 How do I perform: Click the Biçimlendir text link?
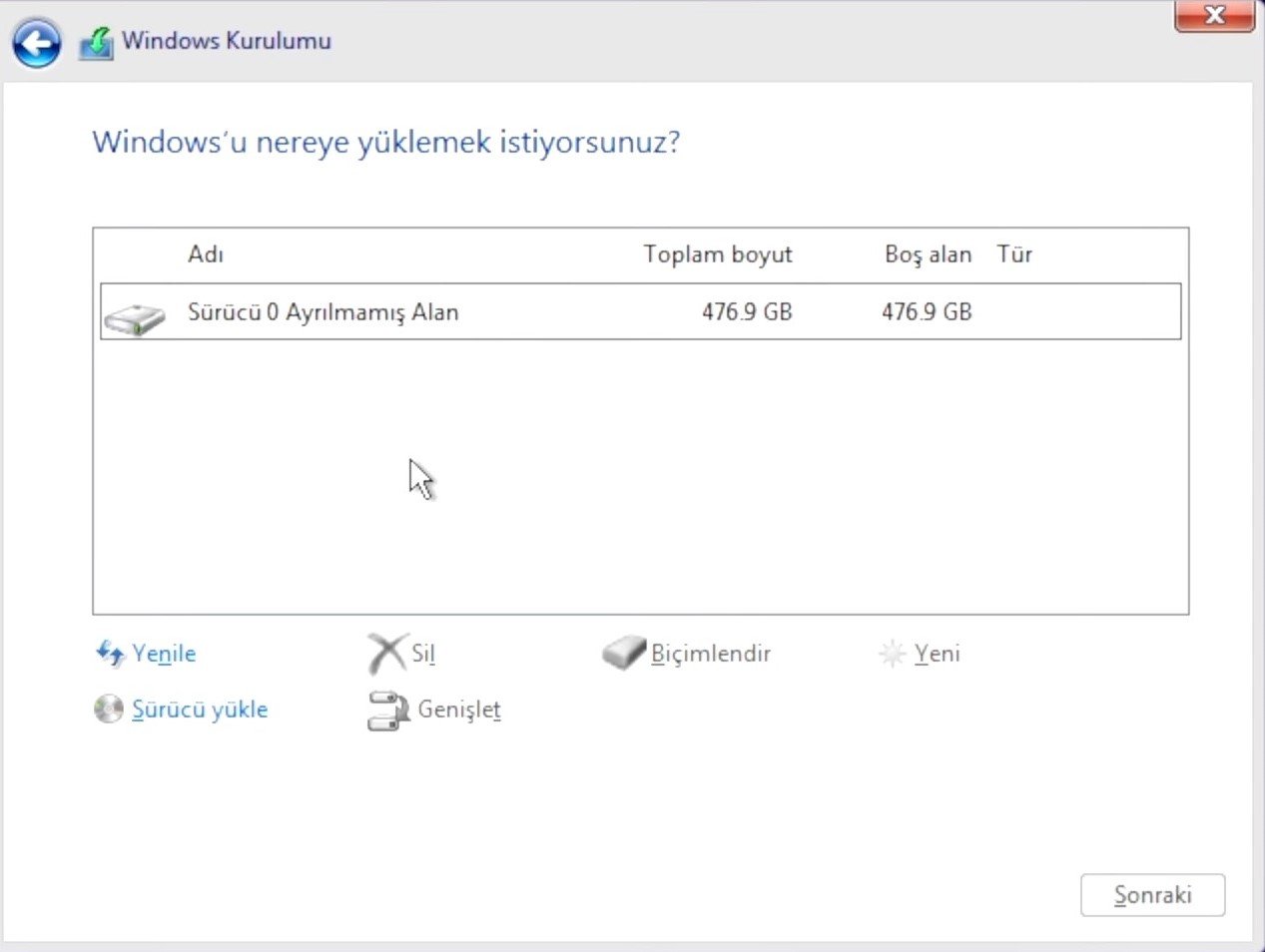tap(711, 654)
